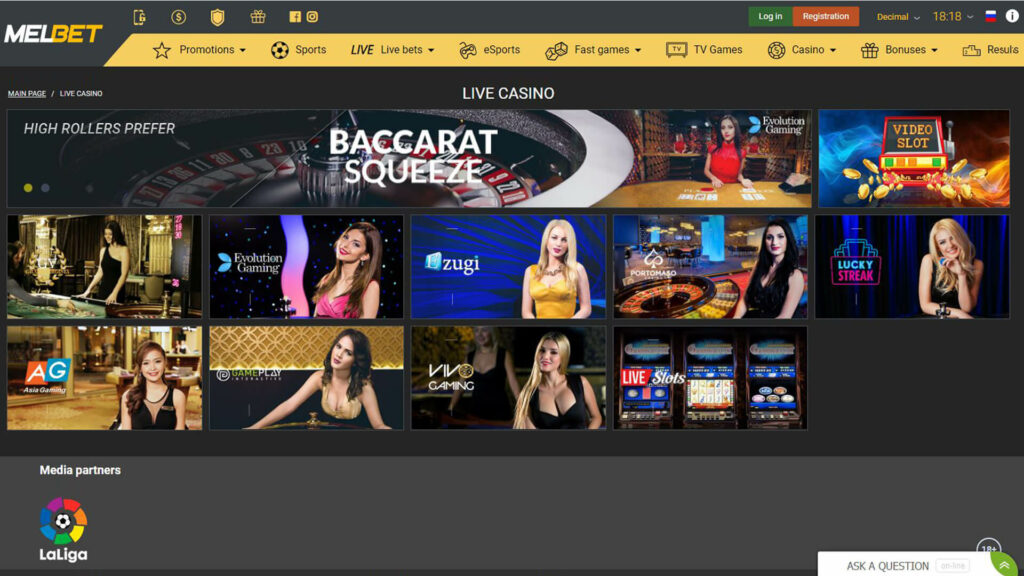This screenshot has width=1024, height=576.
Task: Expand the Promotions dropdown menu
Action: 212,50
